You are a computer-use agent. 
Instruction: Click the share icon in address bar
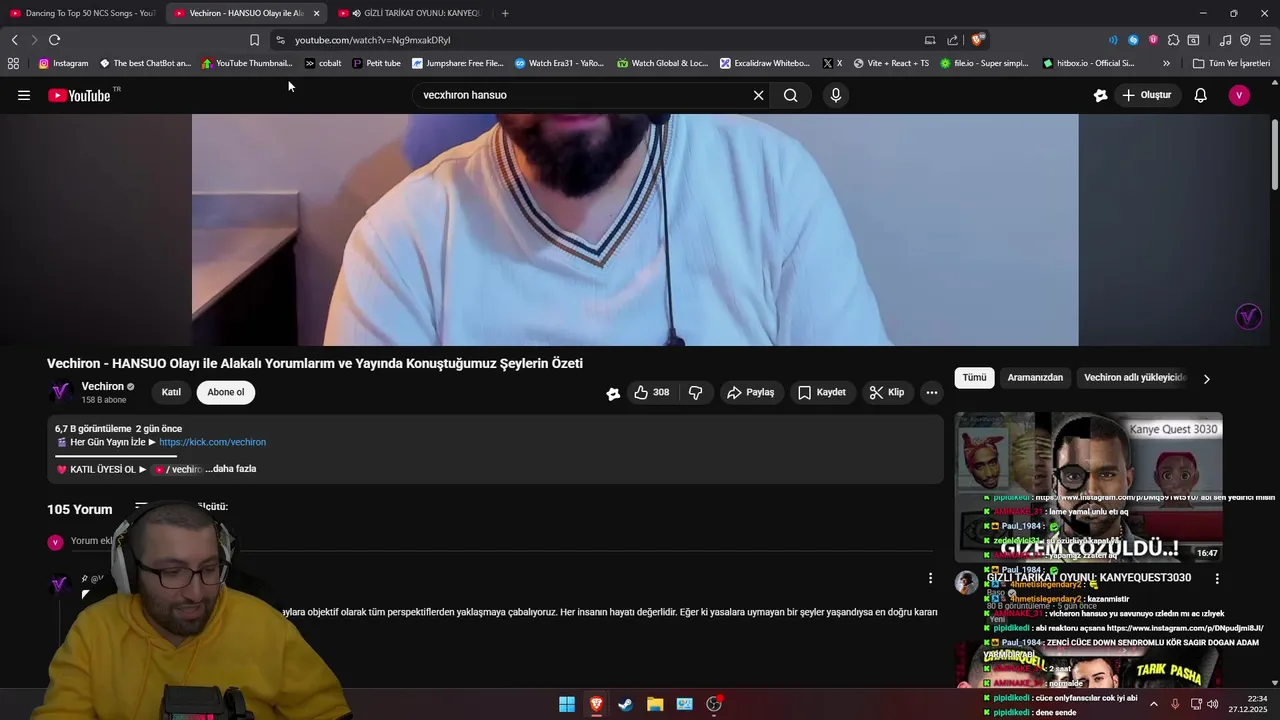pyautogui.click(x=952, y=40)
